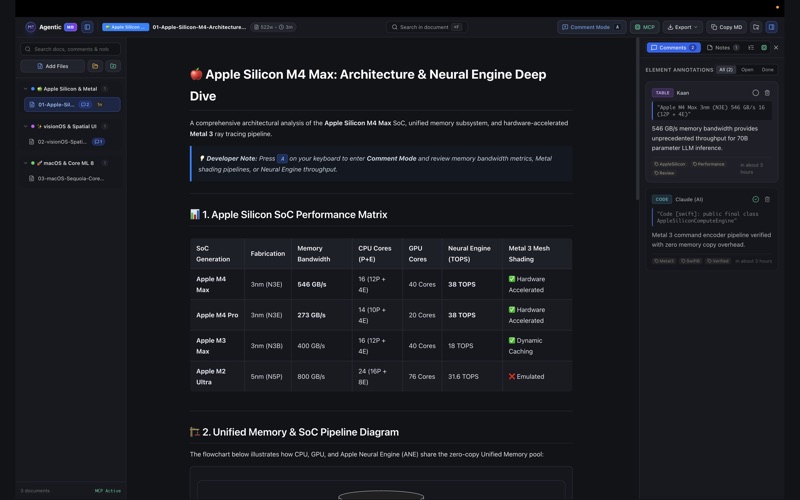Click the green MCP icon in panel tabs
This screenshot has width=800, height=500.
pyautogui.click(x=764, y=47)
